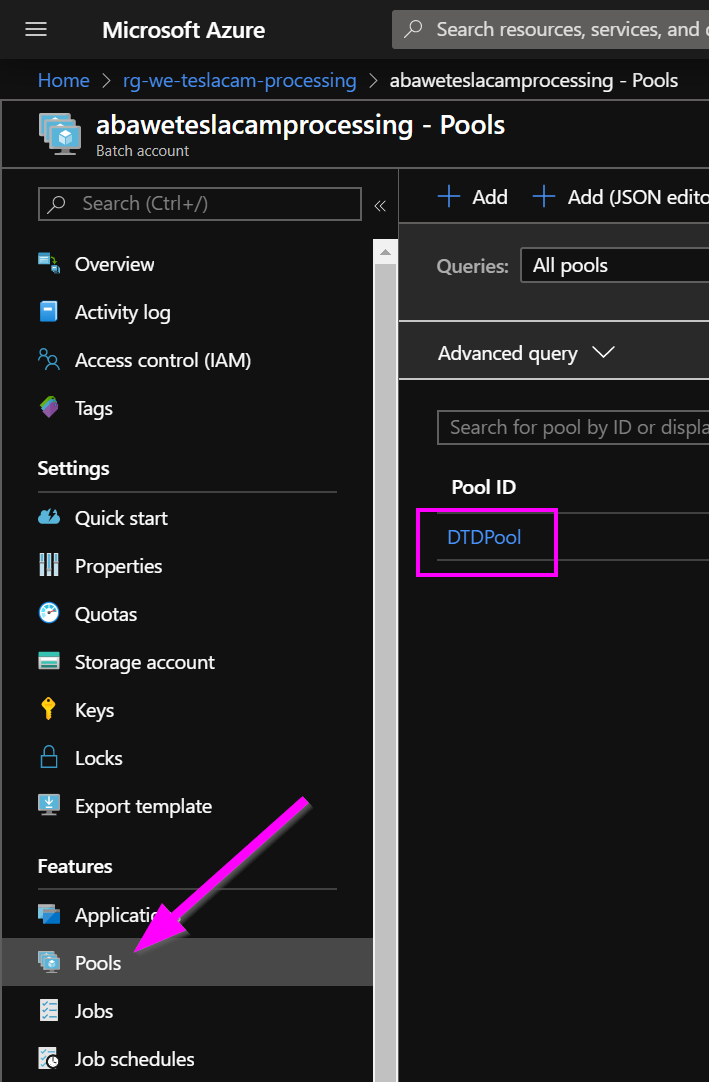Open the DTDPool pool link
This screenshot has height=1082, width=709.
click(x=484, y=537)
